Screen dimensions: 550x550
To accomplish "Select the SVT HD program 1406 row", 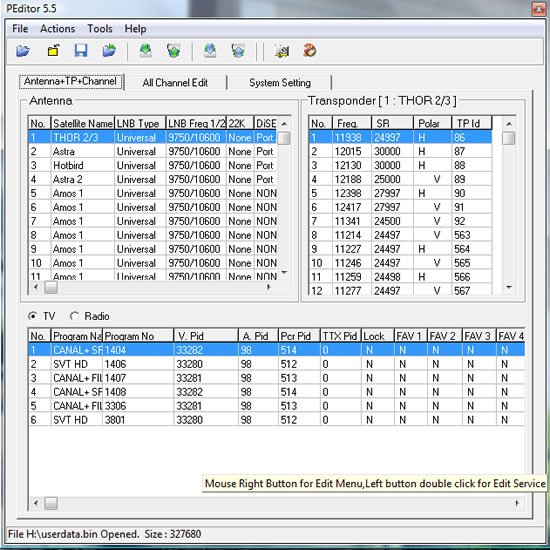I will (x=276, y=364).
